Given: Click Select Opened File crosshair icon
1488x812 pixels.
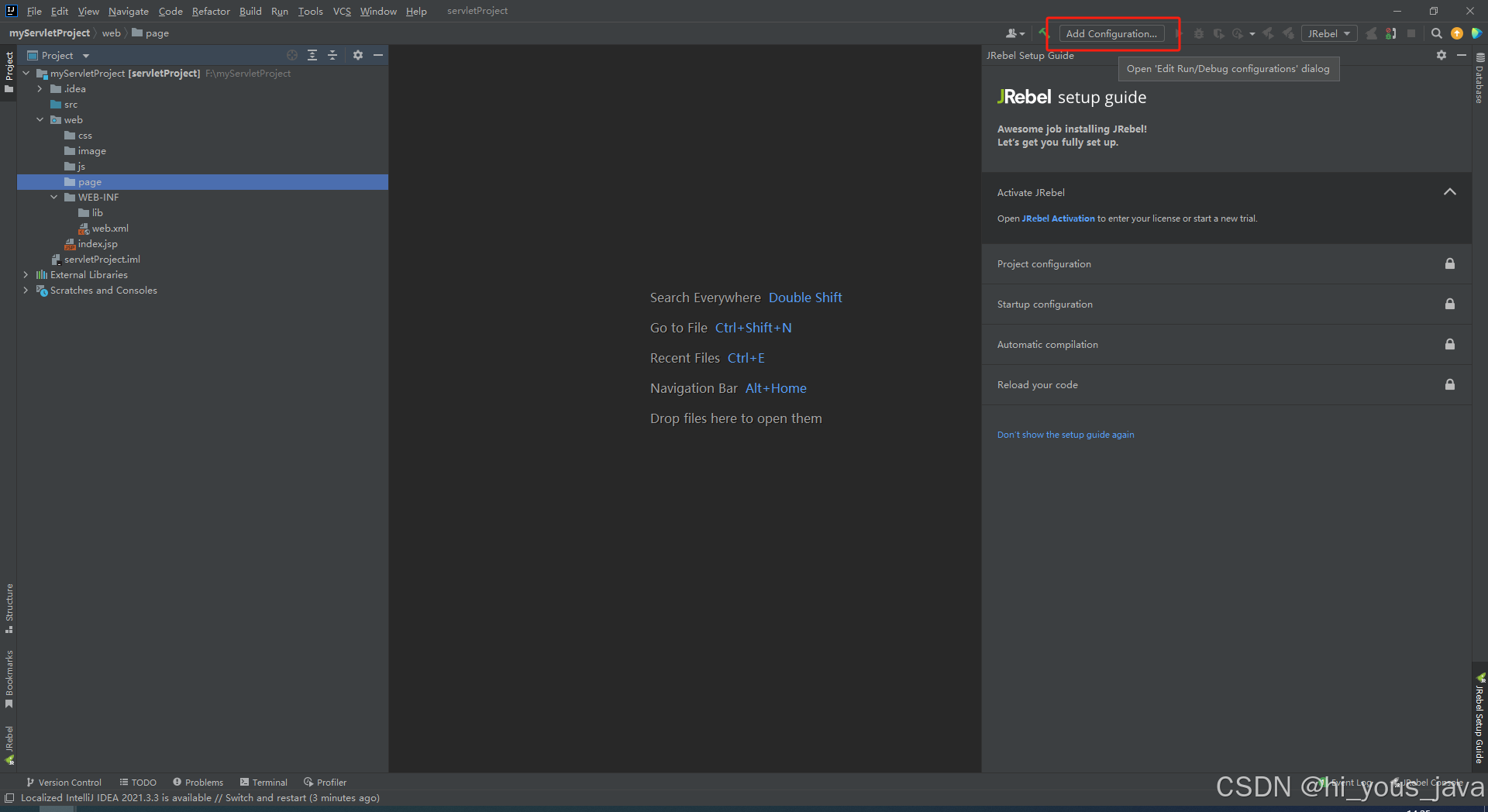Looking at the screenshot, I should click(292, 55).
